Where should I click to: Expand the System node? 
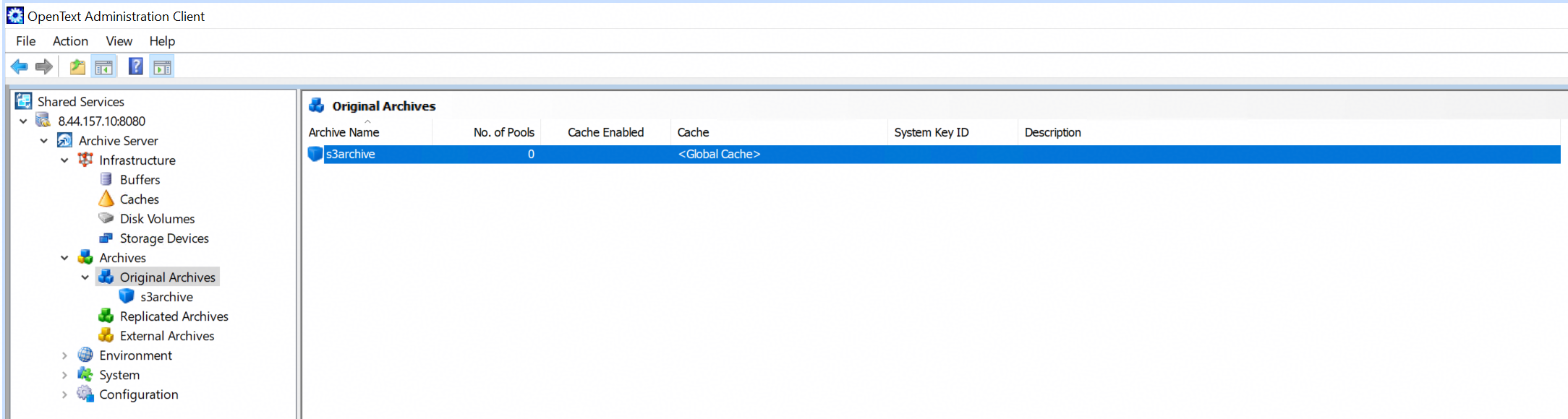point(64,374)
